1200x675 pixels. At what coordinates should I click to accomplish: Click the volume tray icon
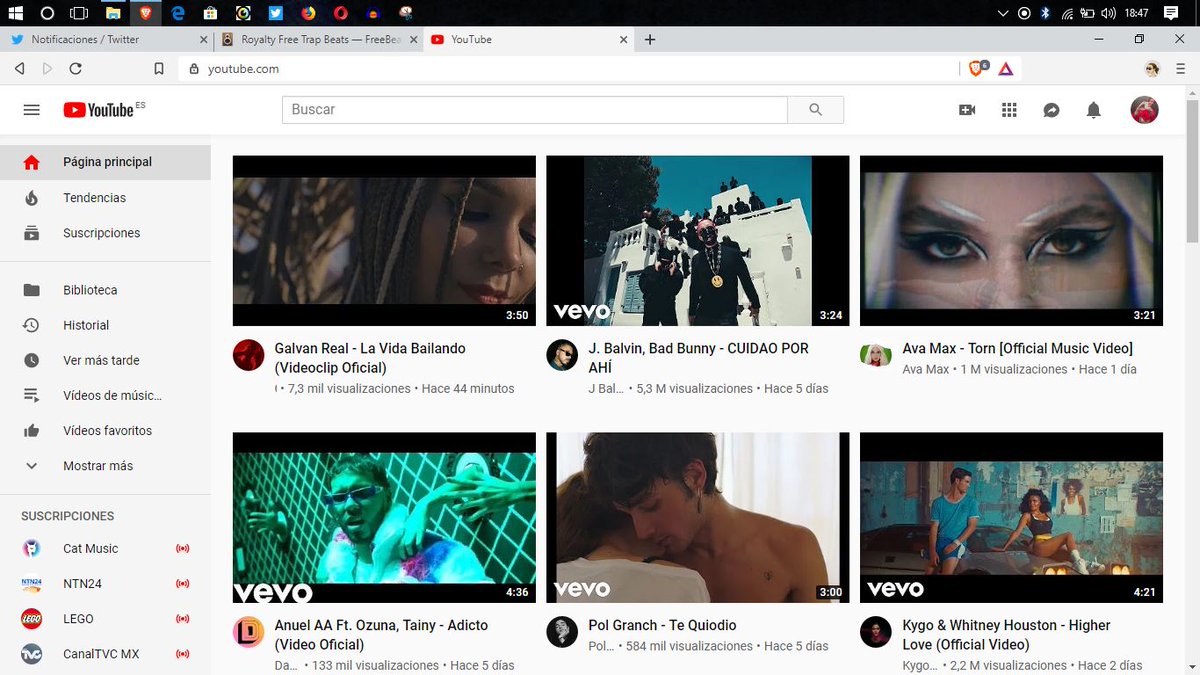click(1108, 13)
